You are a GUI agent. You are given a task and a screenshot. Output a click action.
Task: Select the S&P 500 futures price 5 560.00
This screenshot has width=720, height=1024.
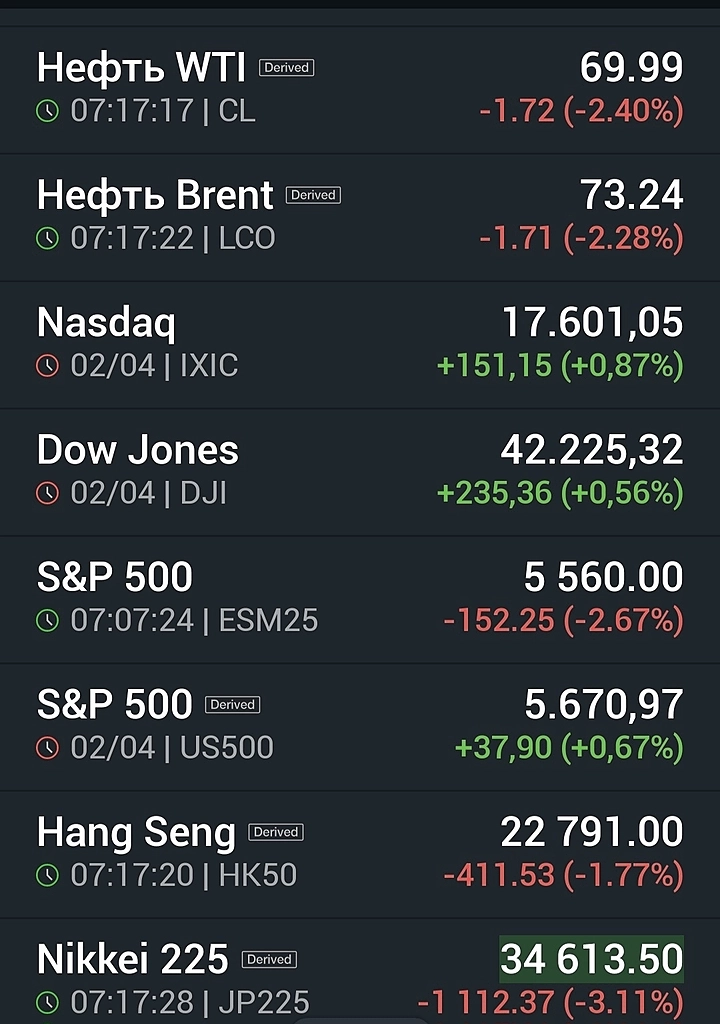(x=603, y=577)
